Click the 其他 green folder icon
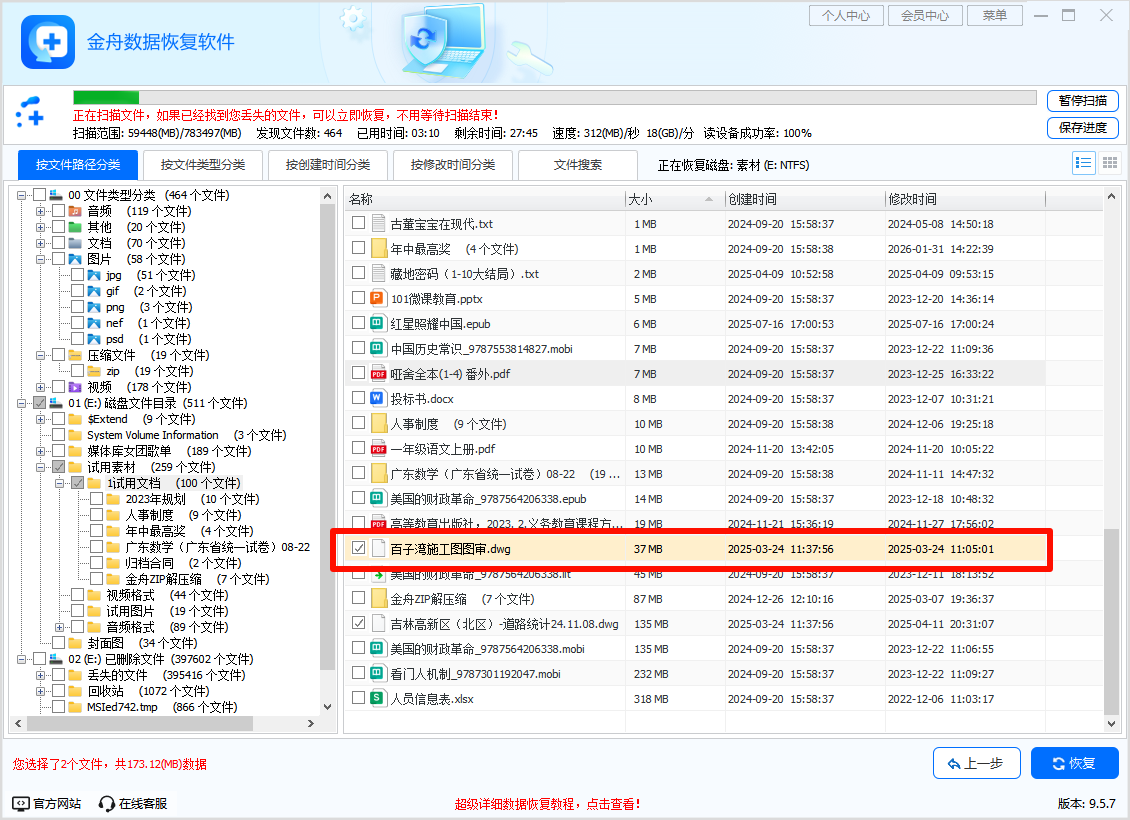Image resolution: width=1130 pixels, height=820 pixels. (x=75, y=227)
